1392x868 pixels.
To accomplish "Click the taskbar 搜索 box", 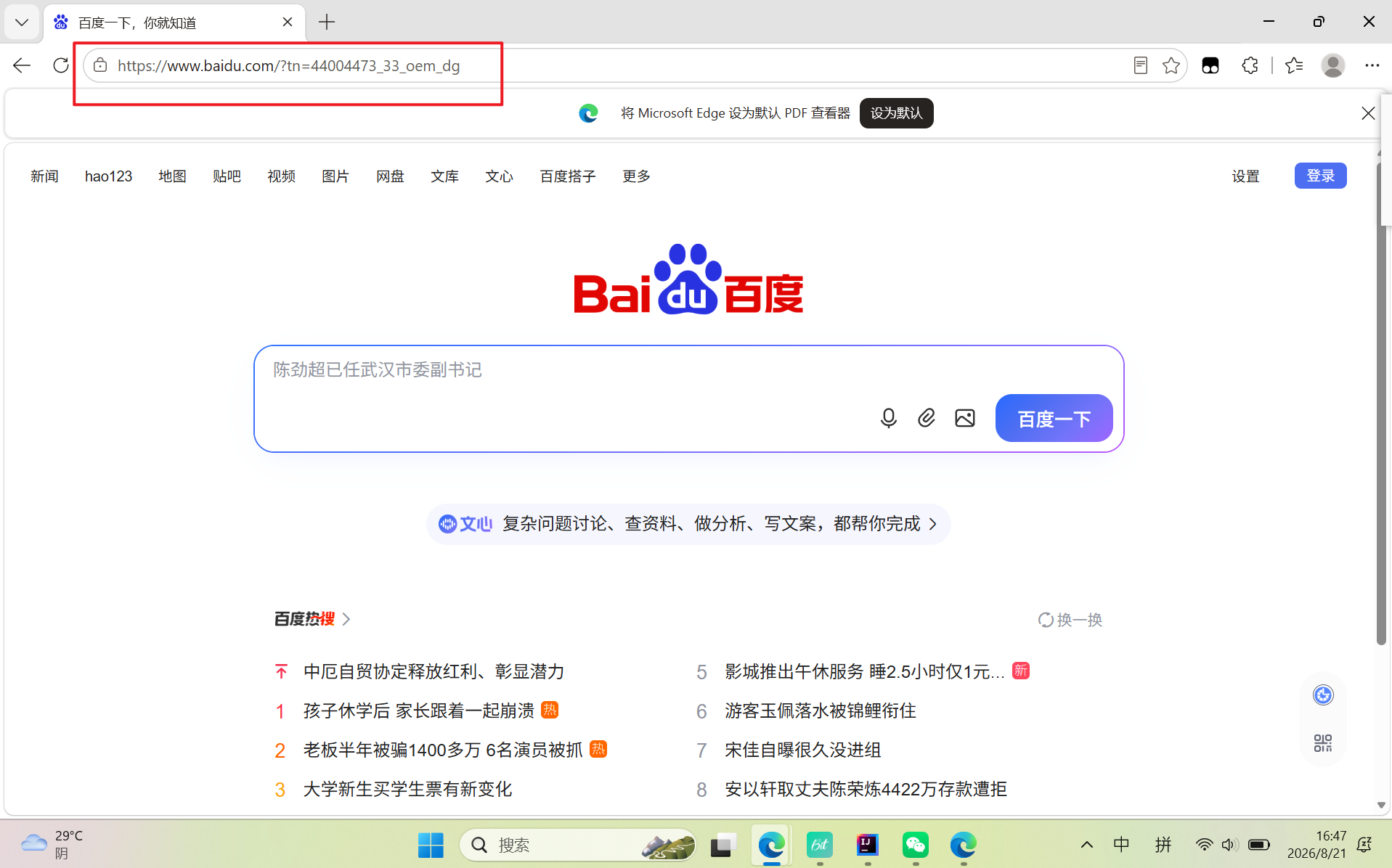I will 578,845.
